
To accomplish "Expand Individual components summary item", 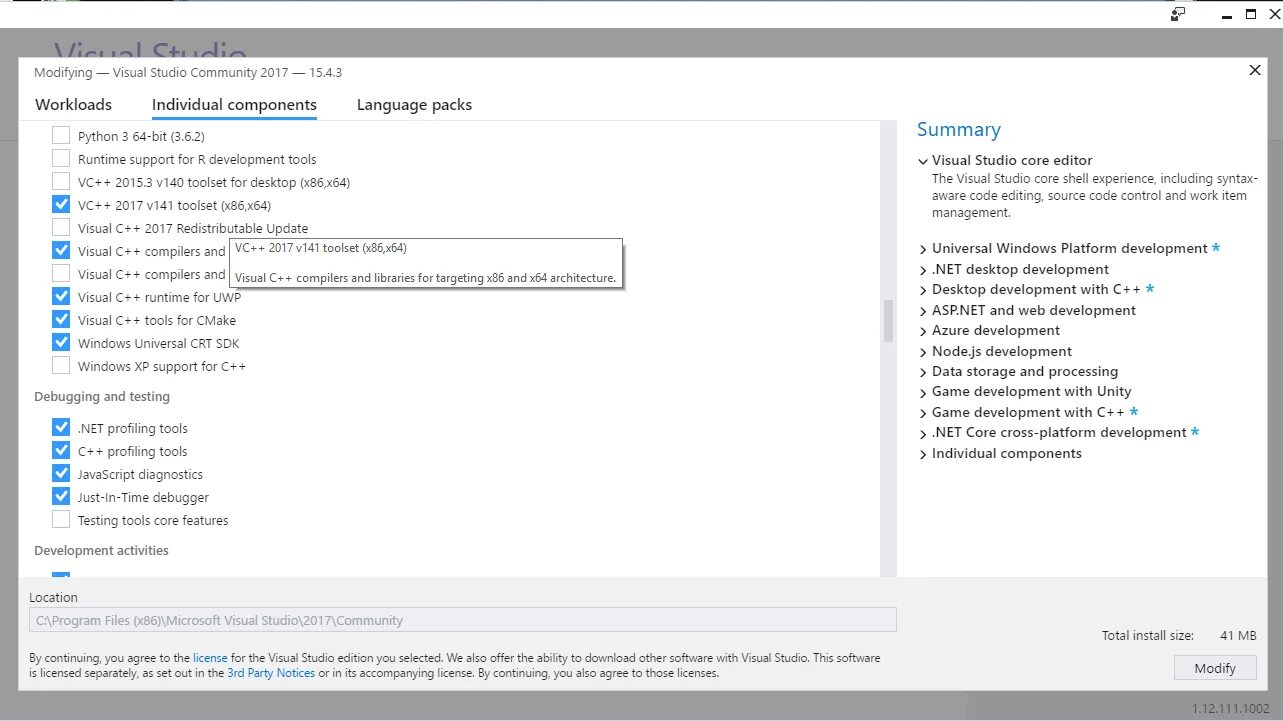I will 923,454.
